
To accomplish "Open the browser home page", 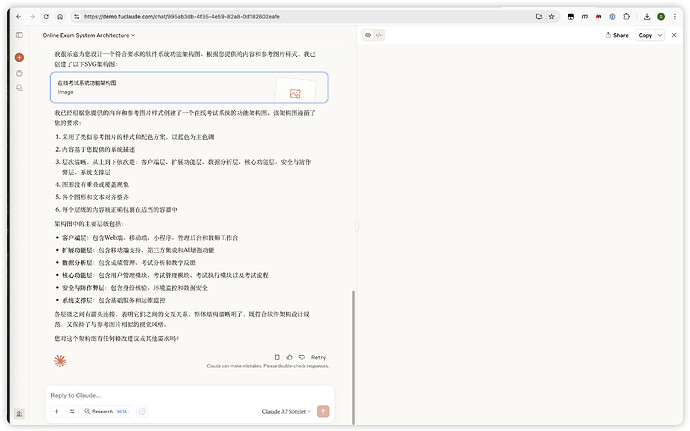I will tap(60, 17).
